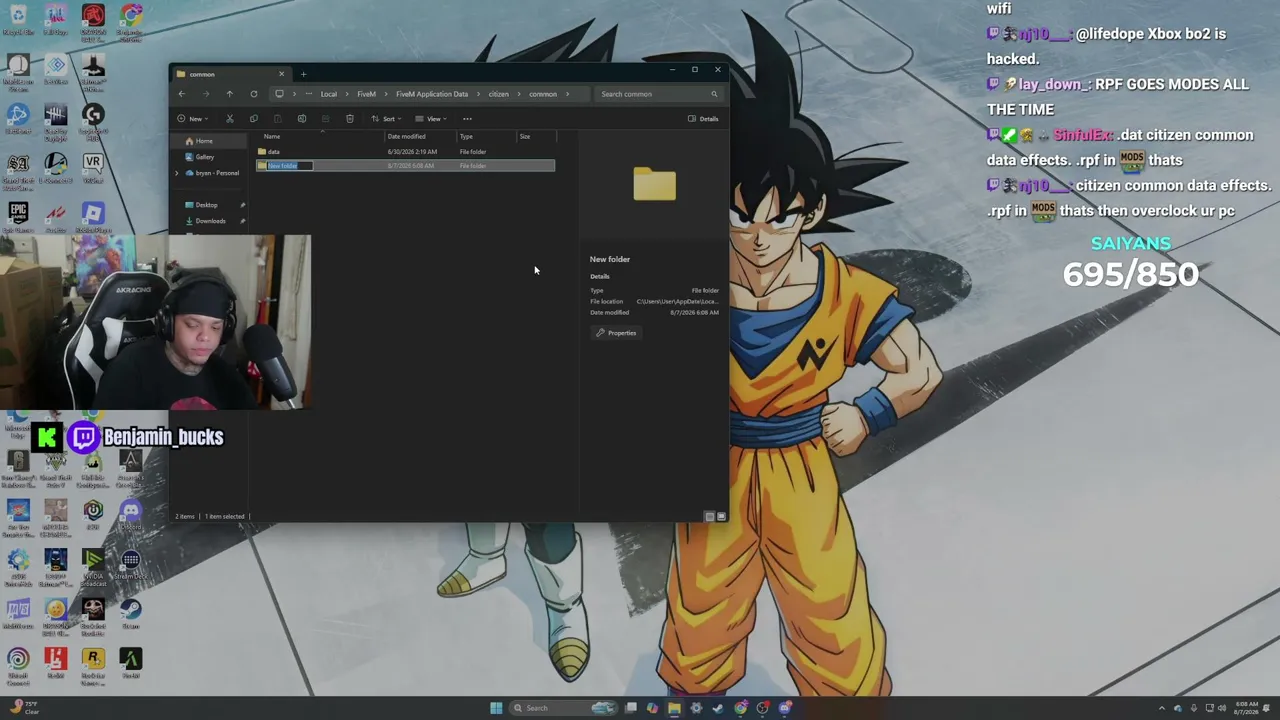Click the Up one level arrow
This screenshot has width=1280, height=720.
pyautogui.click(x=229, y=94)
